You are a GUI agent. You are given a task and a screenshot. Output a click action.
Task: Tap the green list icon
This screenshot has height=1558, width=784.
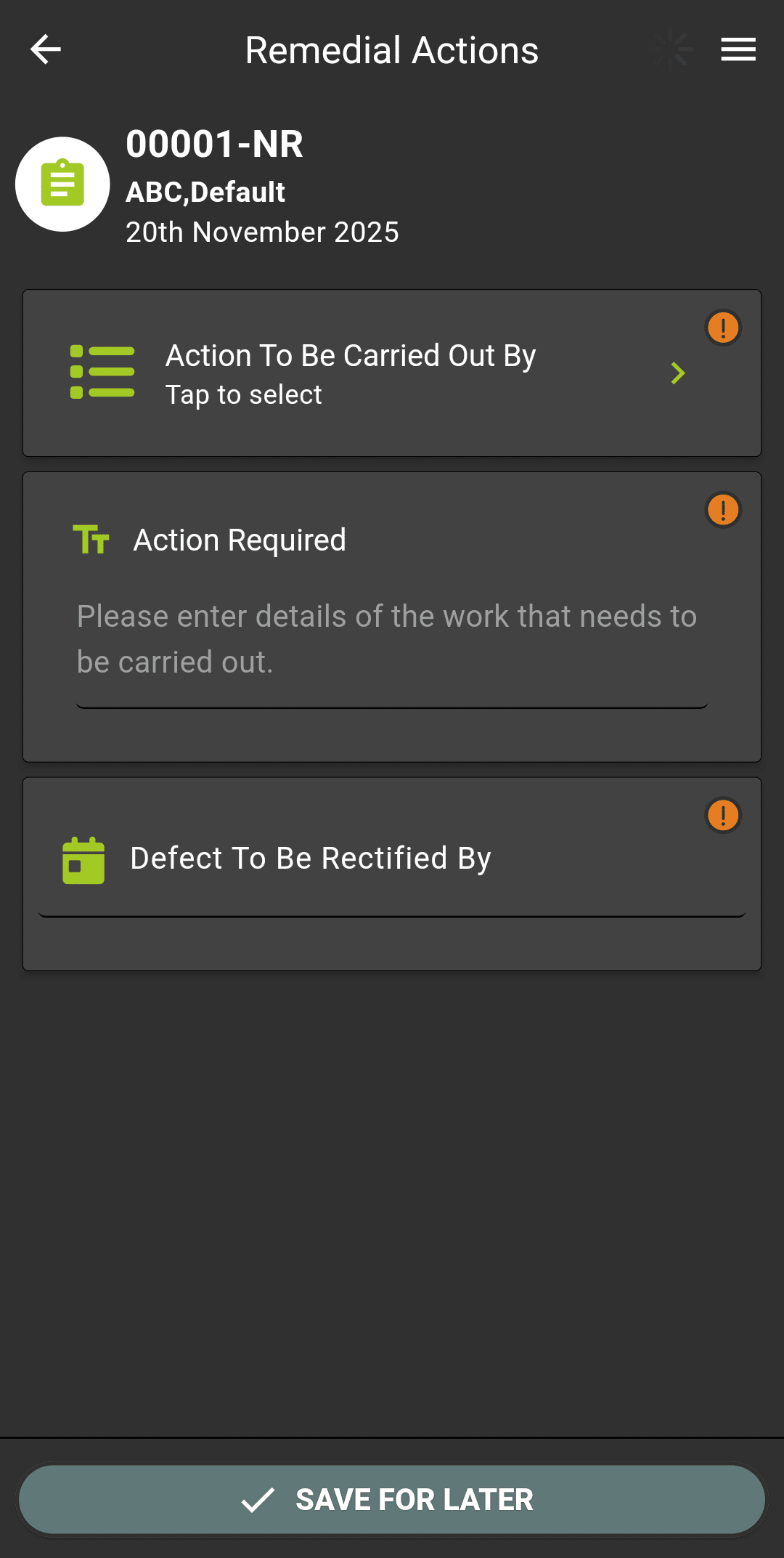pos(102,373)
